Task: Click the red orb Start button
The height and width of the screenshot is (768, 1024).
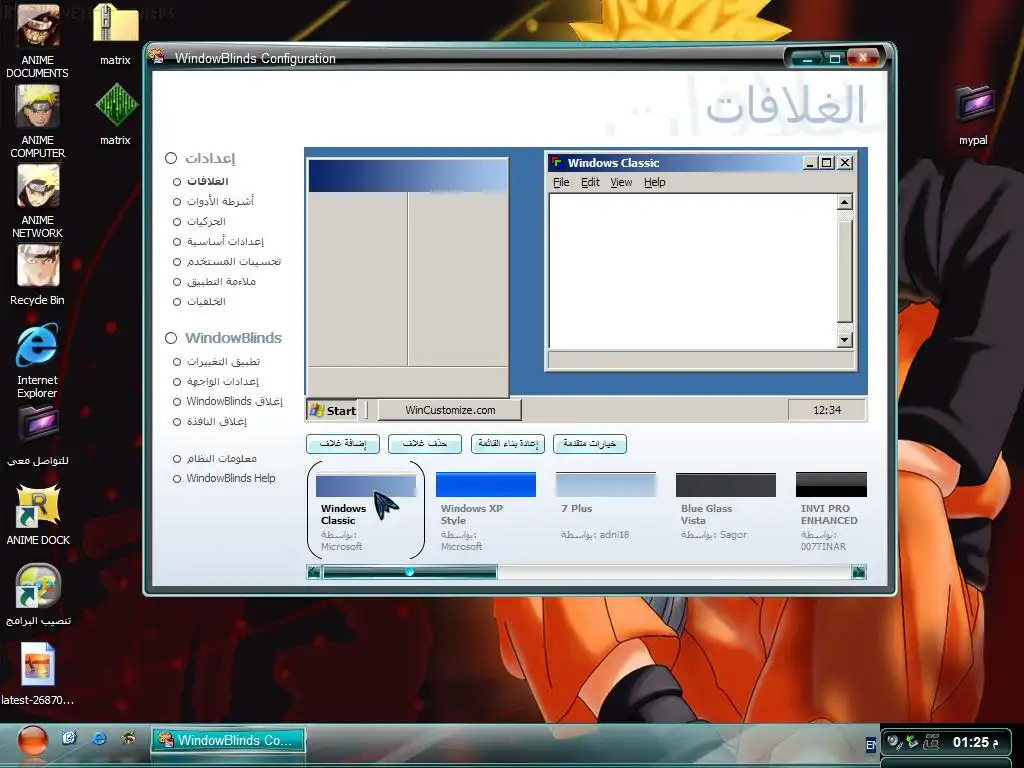Action: pos(32,741)
